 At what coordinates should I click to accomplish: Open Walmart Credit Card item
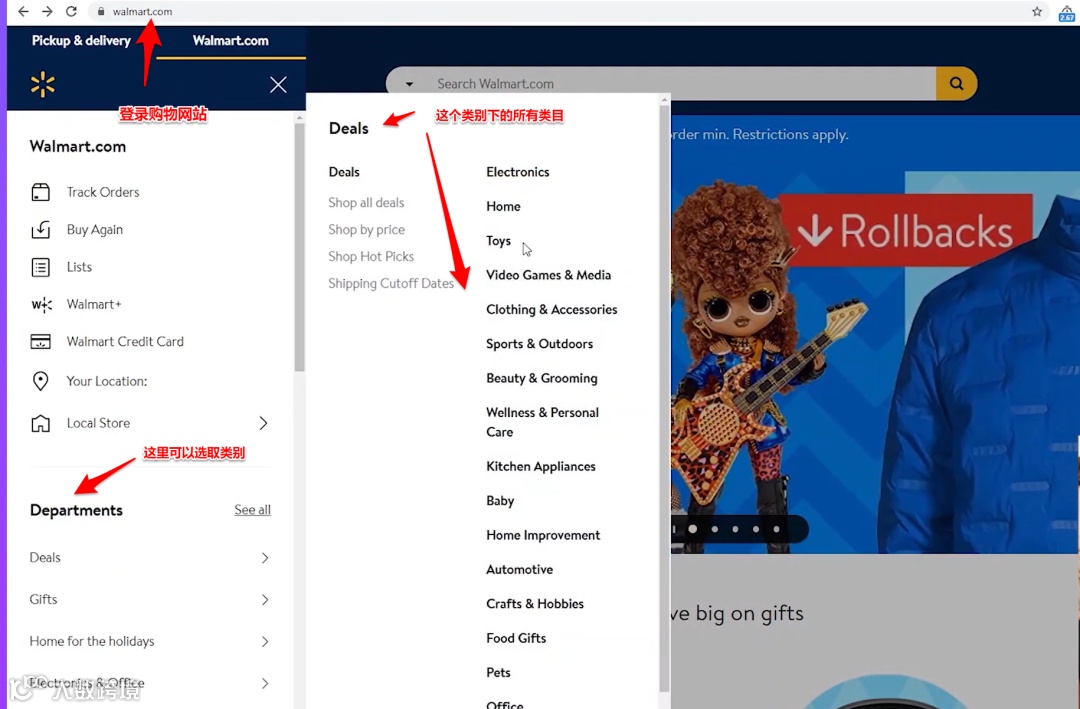pyautogui.click(x=125, y=341)
